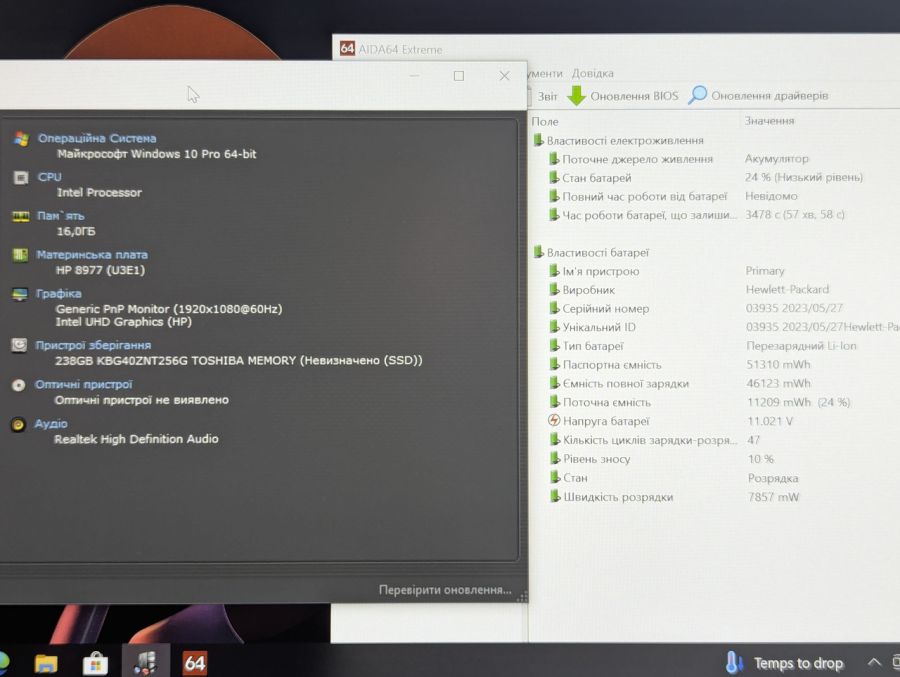Click the motherboard icon by Материнська плата
The height and width of the screenshot is (677, 900).
point(20,255)
